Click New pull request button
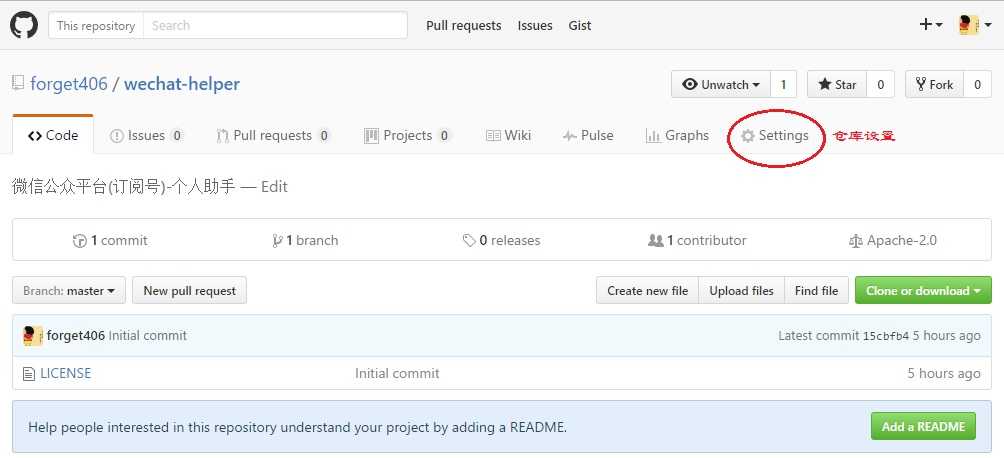1004x458 pixels. [190, 290]
